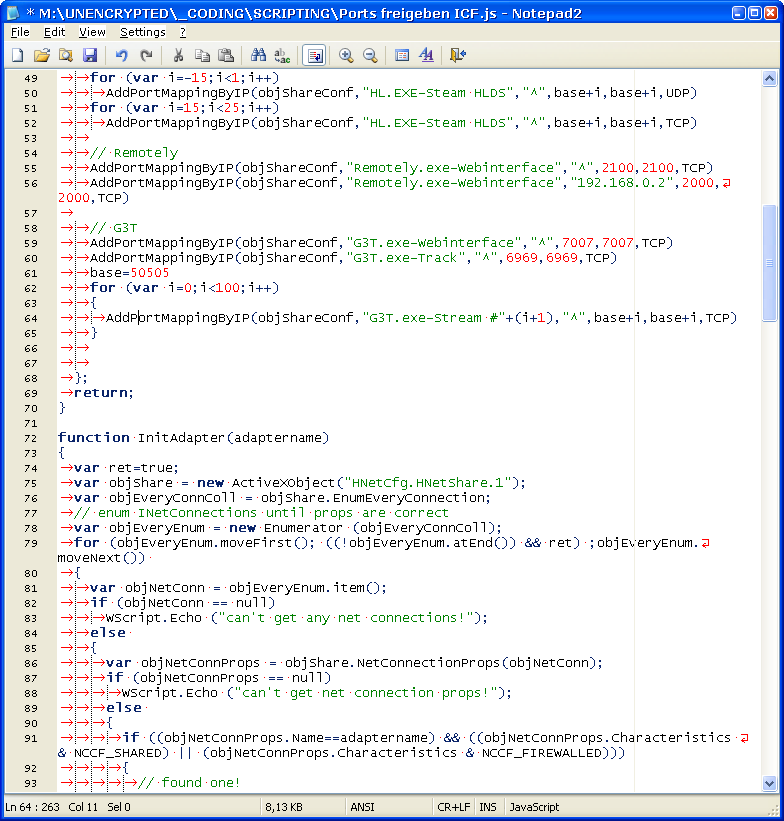The width and height of the screenshot is (784, 821).
Task: Open the File menu
Action: 20,32
